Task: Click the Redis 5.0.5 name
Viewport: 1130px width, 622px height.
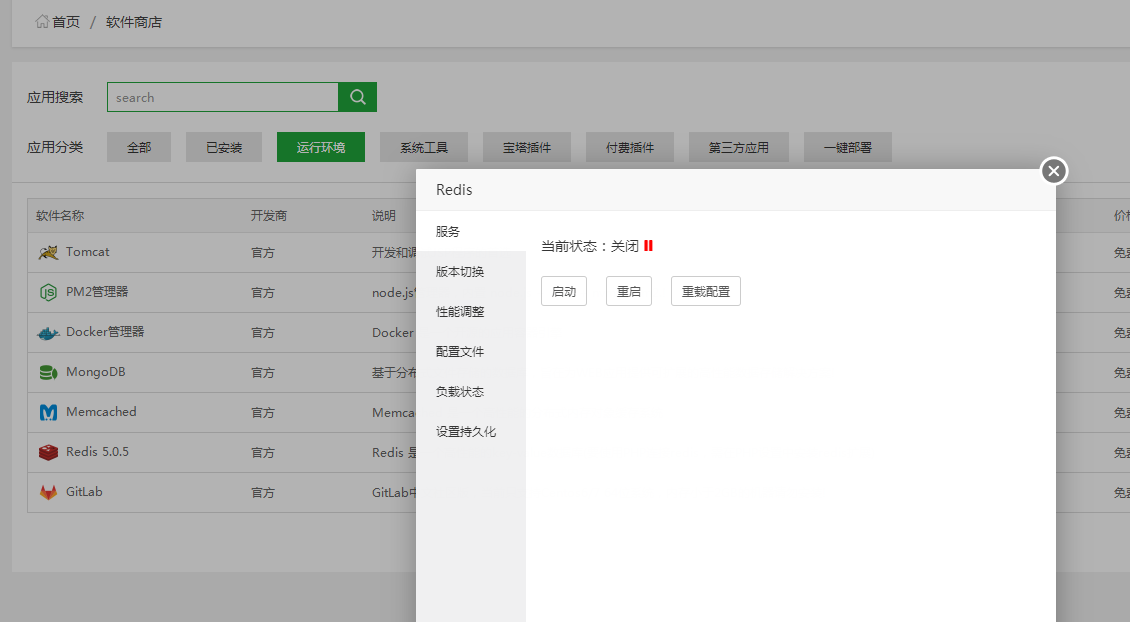Action: coord(97,452)
